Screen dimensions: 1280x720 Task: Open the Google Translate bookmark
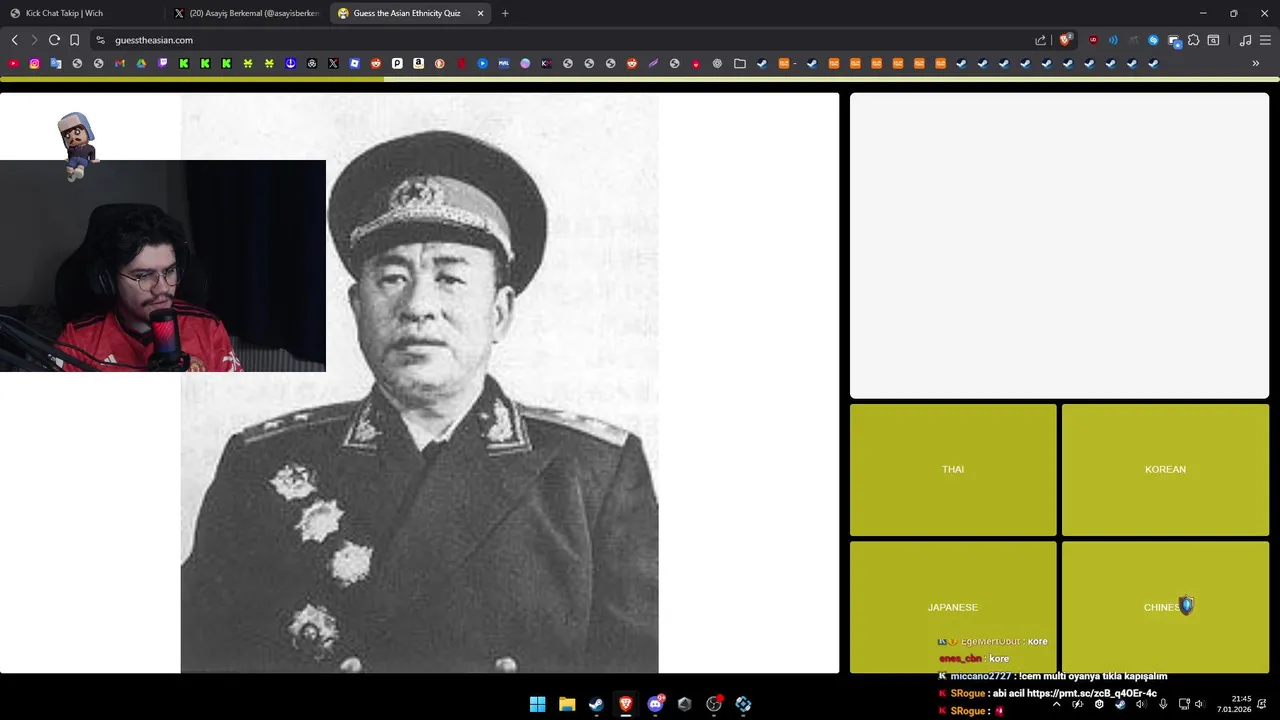tap(56, 63)
